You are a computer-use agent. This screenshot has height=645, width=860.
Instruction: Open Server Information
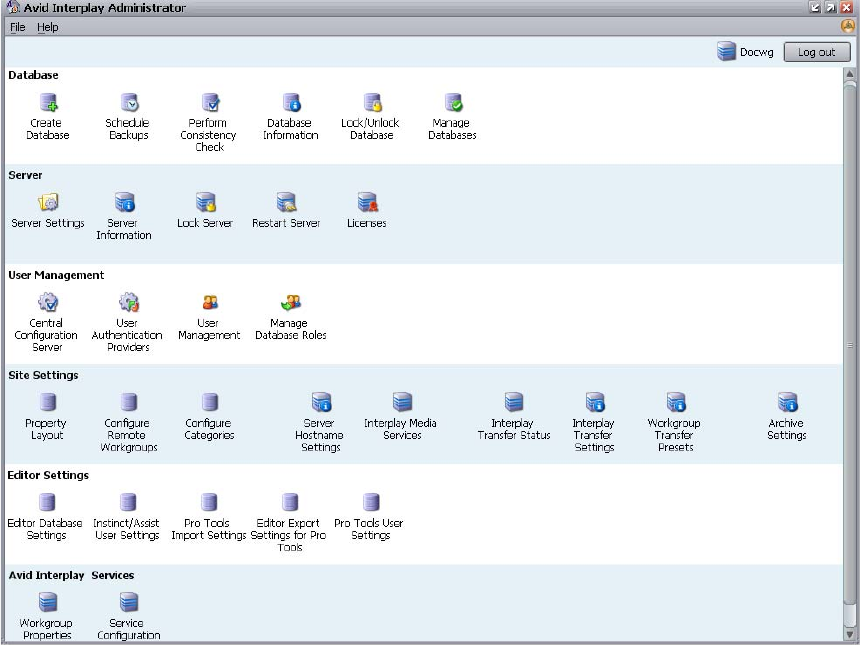(x=124, y=216)
